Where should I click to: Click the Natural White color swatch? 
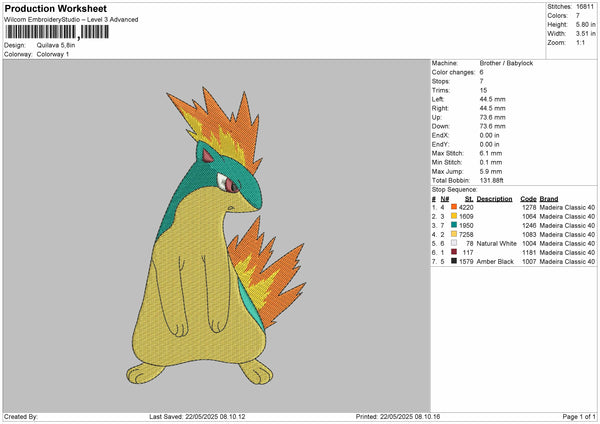pos(454,243)
